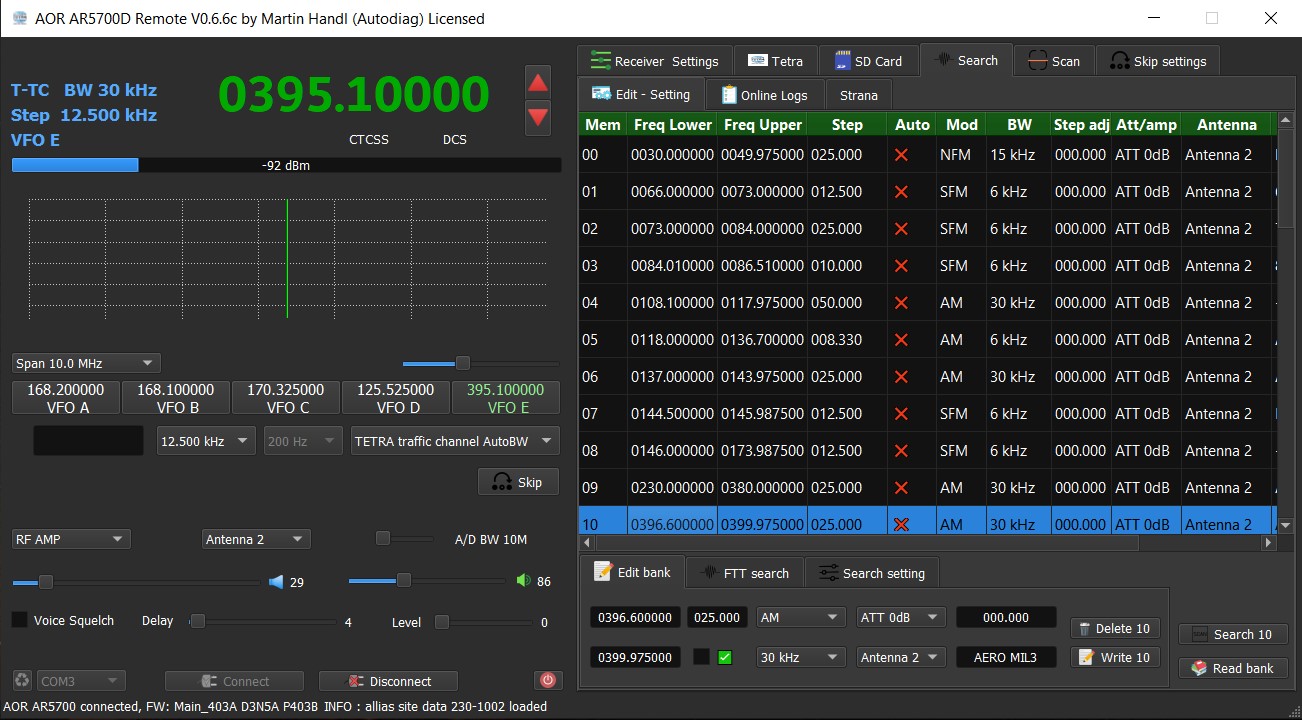The height and width of the screenshot is (720, 1302).
Task: Toggle Auto red X for bank 03
Action: [901, 266]
